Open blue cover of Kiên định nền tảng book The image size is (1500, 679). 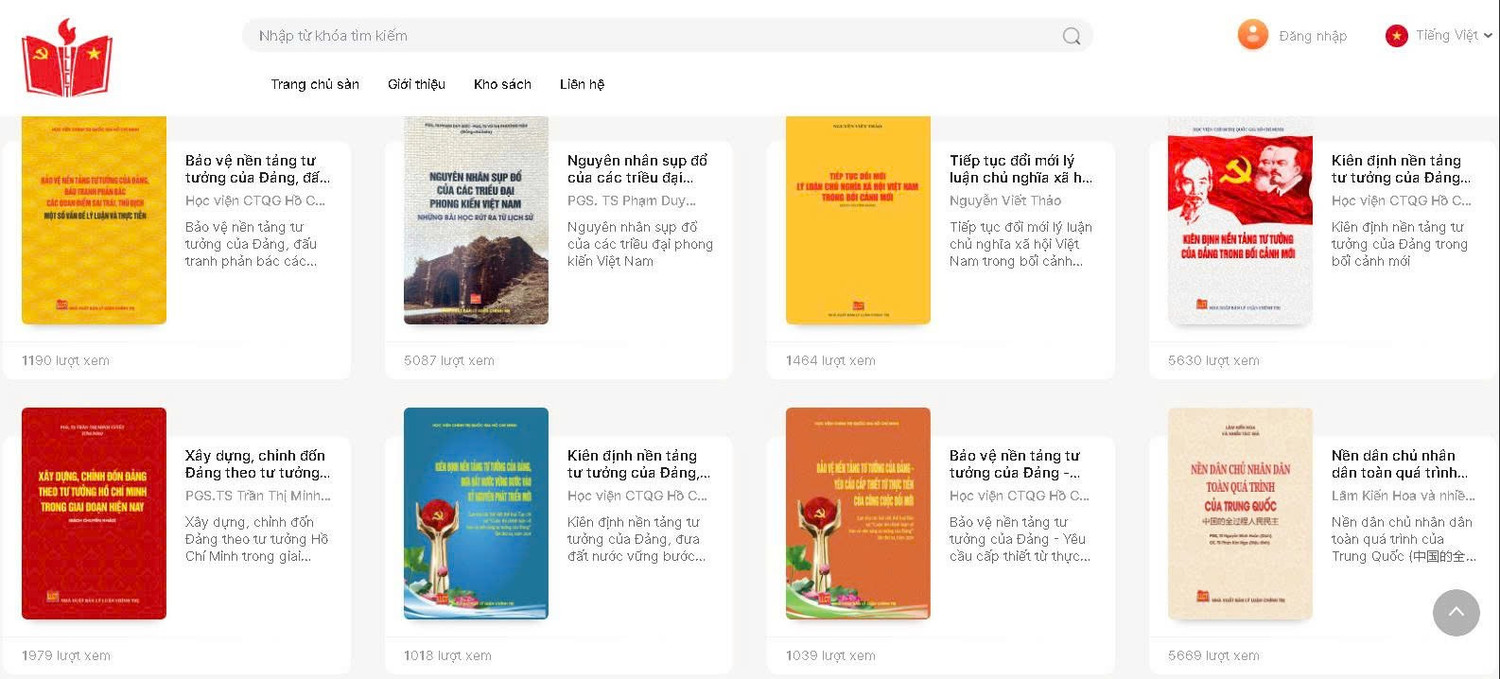tap(476, 513)
